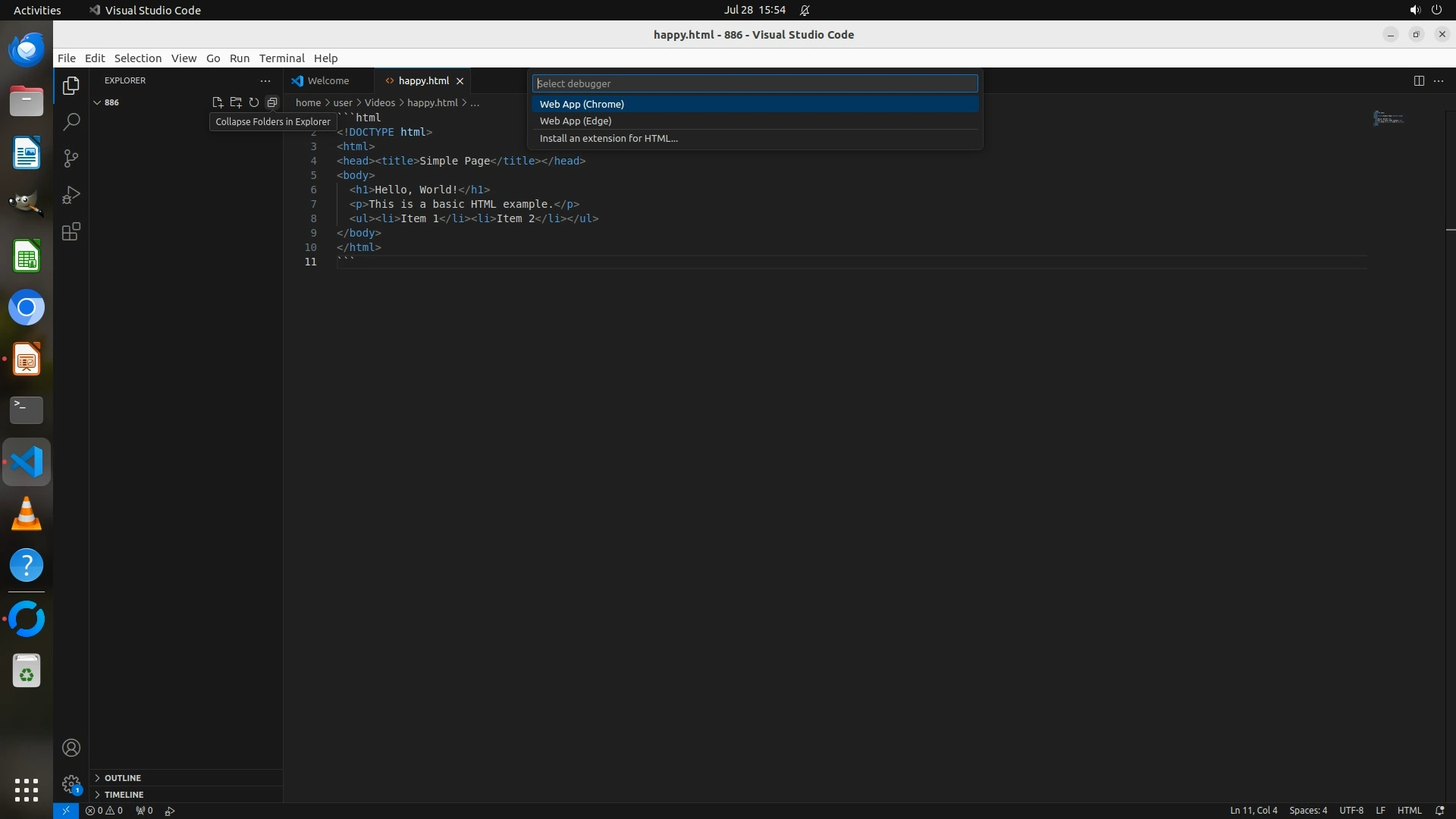Click the New File icon in Explorer
Screen dimensions: 1456x819
click(218, 102)
